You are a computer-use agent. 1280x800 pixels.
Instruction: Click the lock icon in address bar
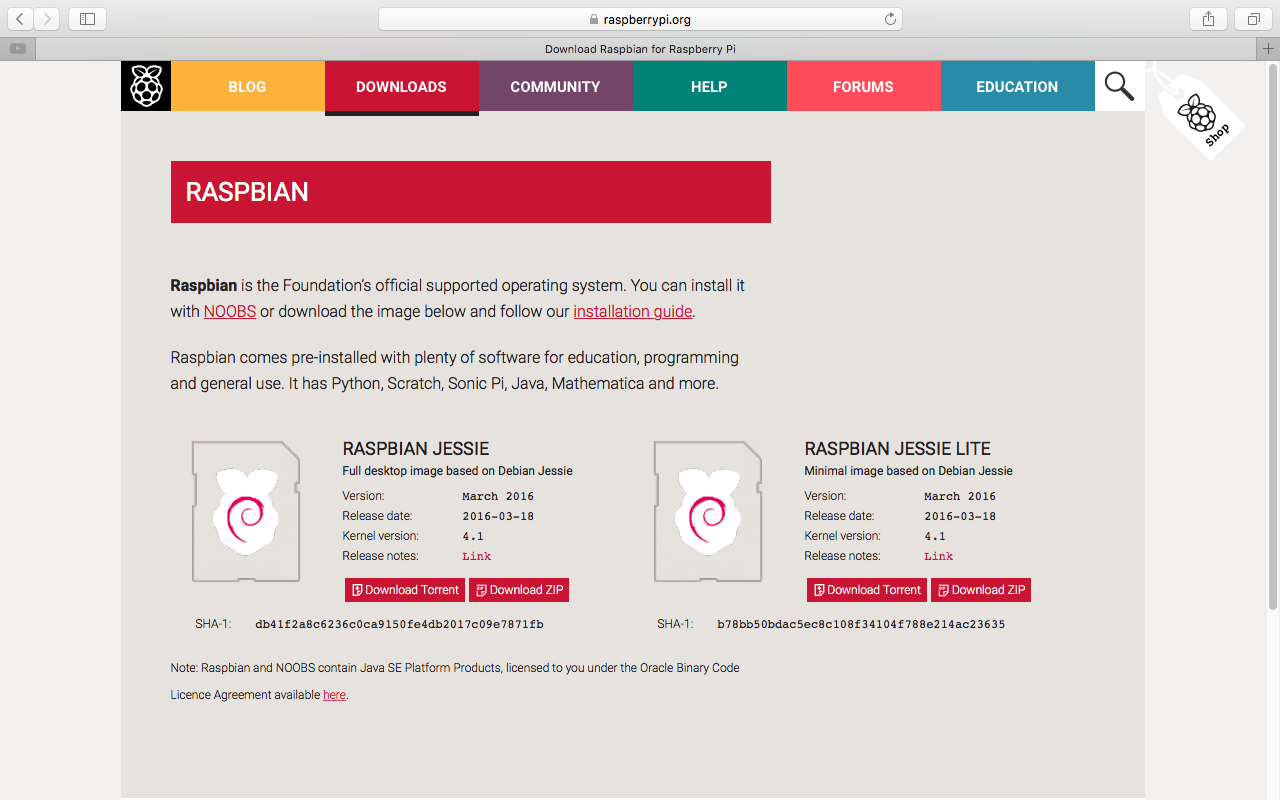(x=594, y=19)
